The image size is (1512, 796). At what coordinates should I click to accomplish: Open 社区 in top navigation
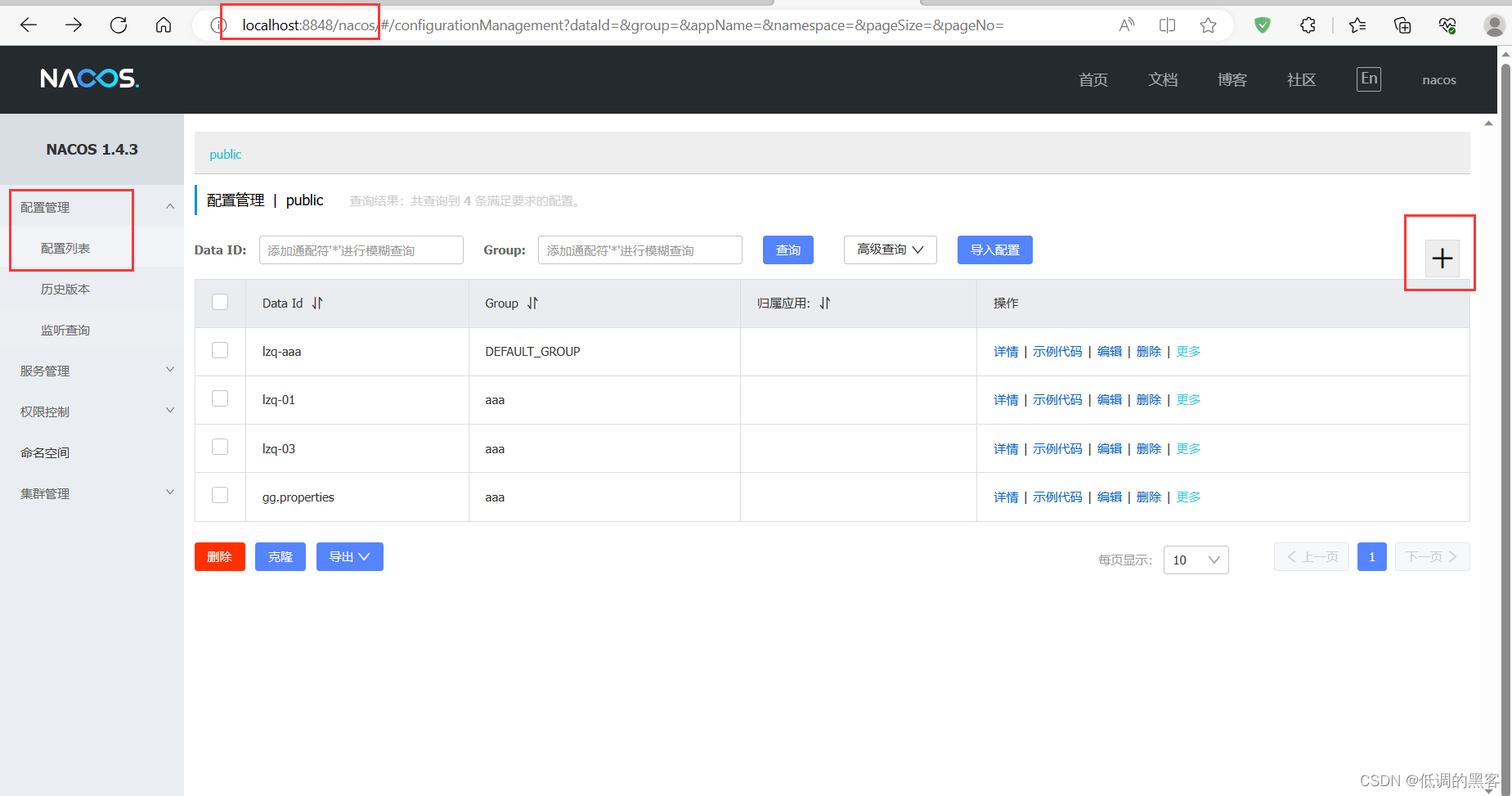coord(1302,79)
